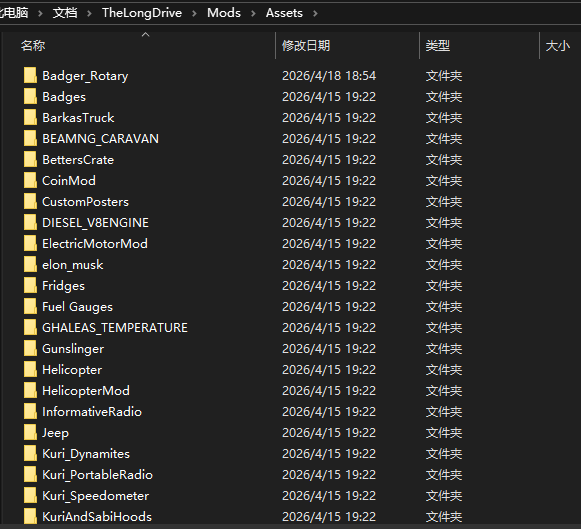Go to the Mods breadcrumb folder
This screenshot has height=529, width=581.
224,13
